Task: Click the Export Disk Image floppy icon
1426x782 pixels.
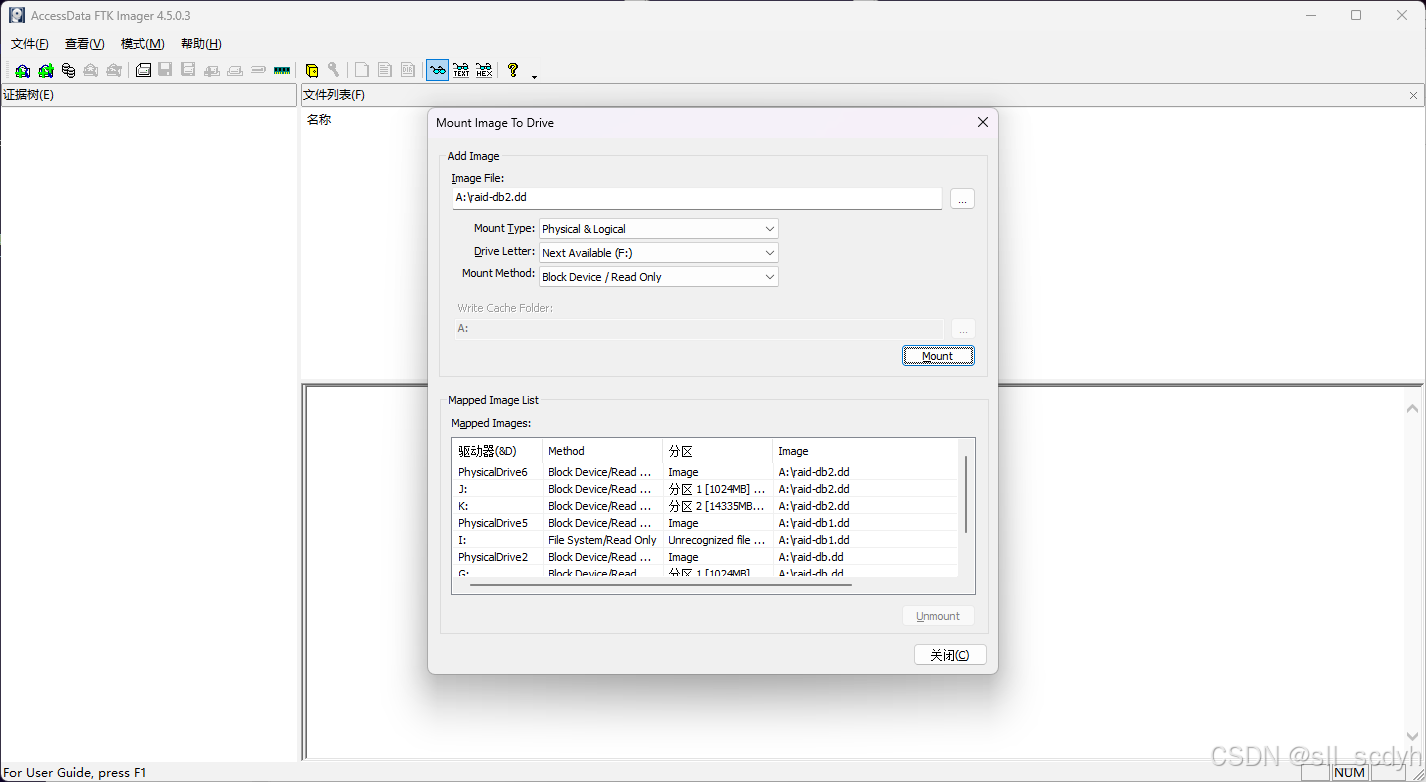Action: coord(166,70)
